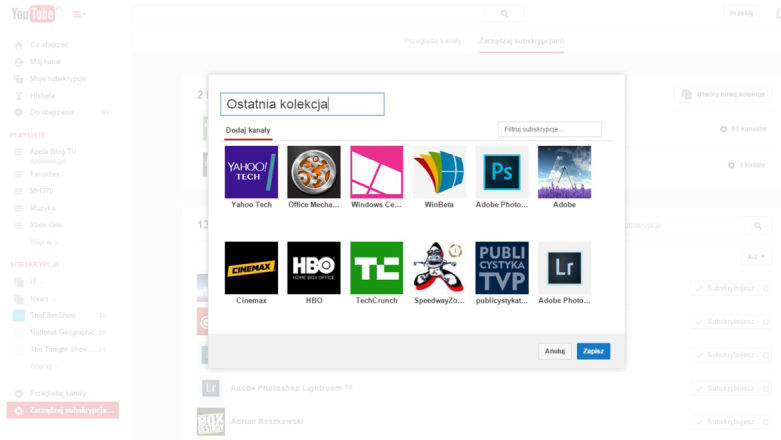Open The Tonight Show subscription

[x=59, y=349]
